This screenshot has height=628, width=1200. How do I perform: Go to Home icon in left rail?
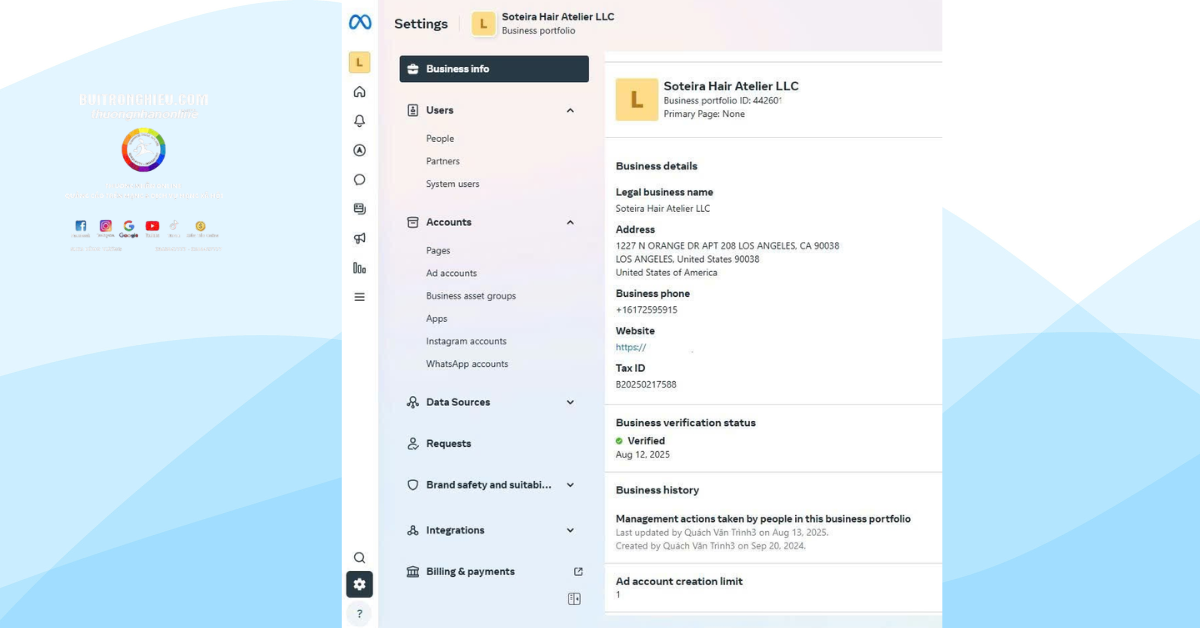[x=359, y=92]
